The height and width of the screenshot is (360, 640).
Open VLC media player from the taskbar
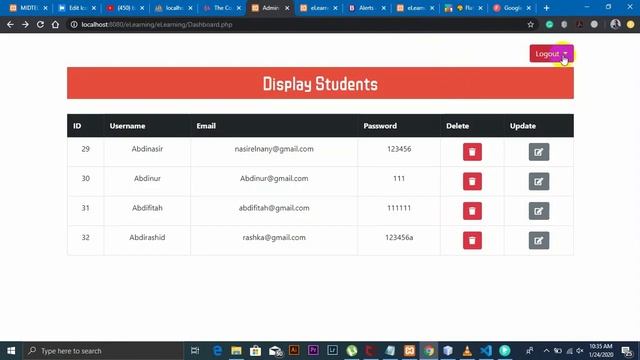(x=467, y=351)
